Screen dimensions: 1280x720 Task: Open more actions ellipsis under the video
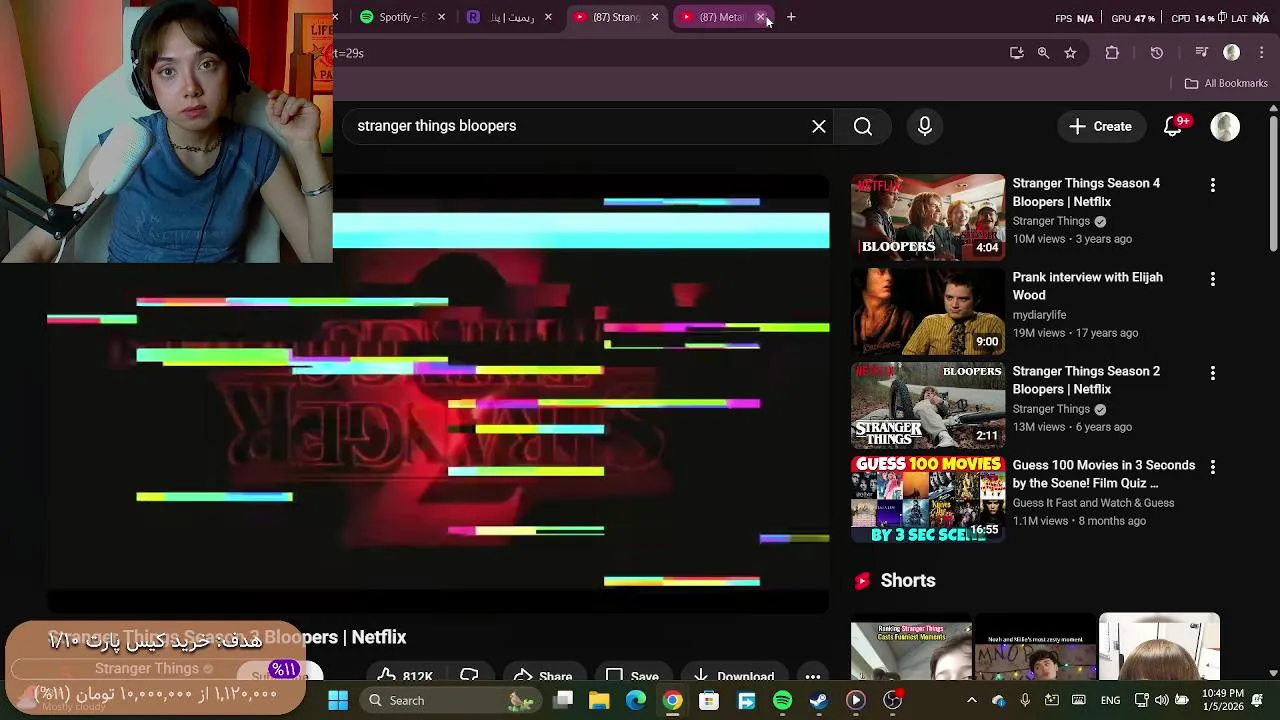click(x=813, y=677)
